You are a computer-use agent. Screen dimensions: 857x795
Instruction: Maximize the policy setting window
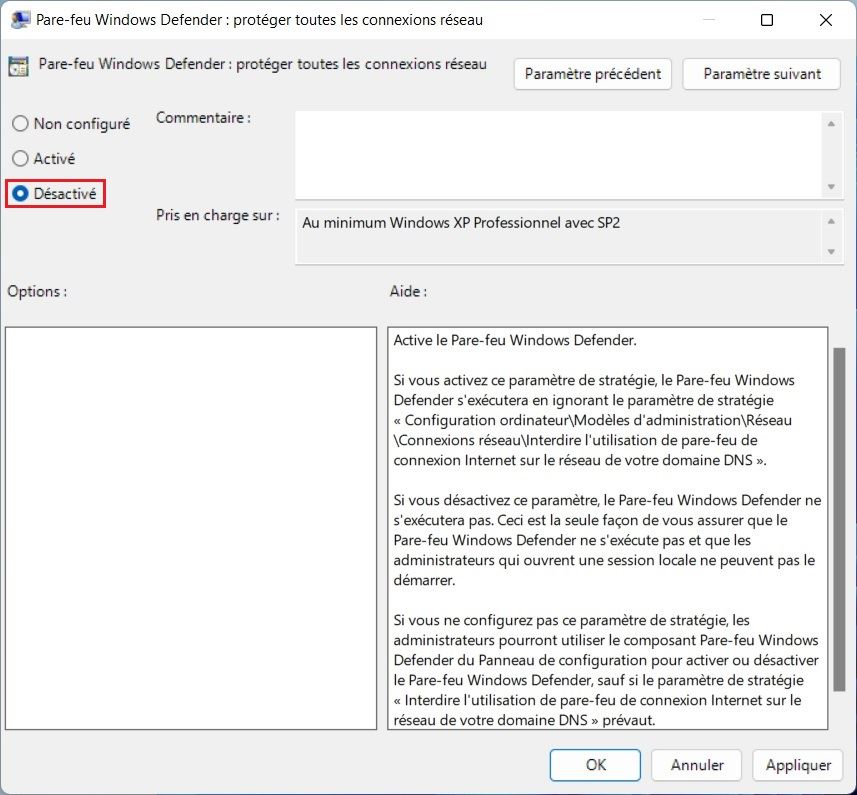[767, 20]
